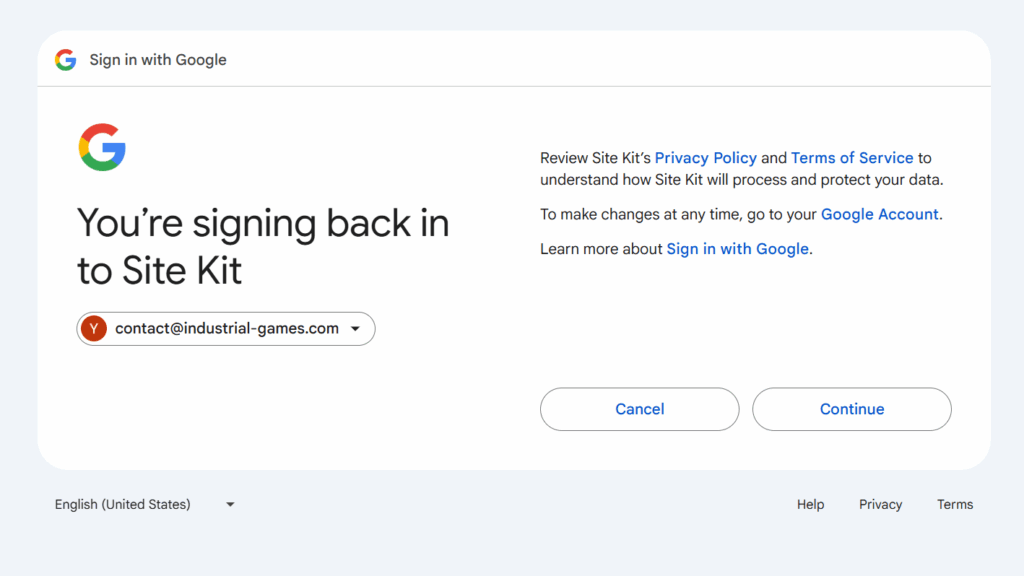Click the "To make changes at any time" text
The width and height of the screenshot is (1024, 576).
640,214
